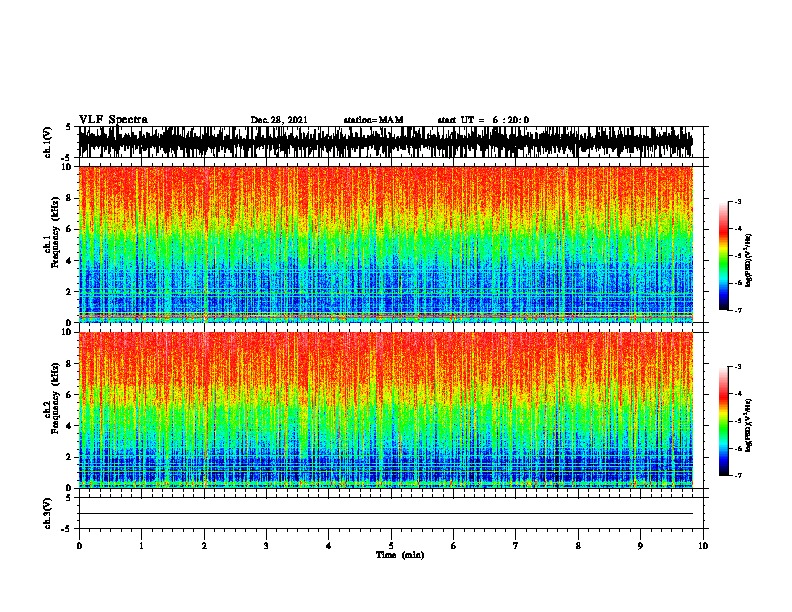The width and height of the screenshot is (792, 612).
Task: Click the "-5" label on ch.1 color scale
Action: (x=737, y=256)
